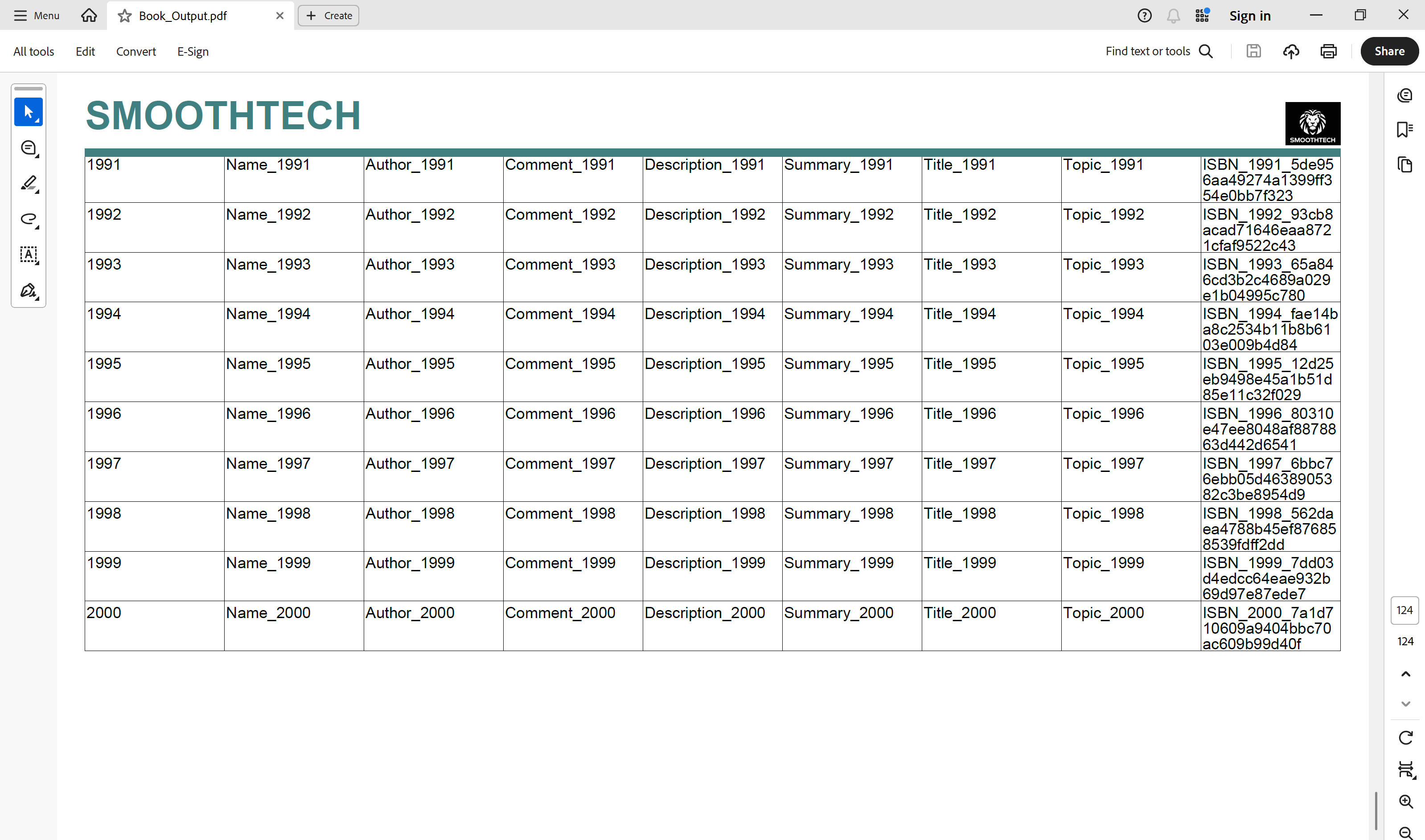Open the hamburger Menu
1425x840 pixels.
coord(36,16)
